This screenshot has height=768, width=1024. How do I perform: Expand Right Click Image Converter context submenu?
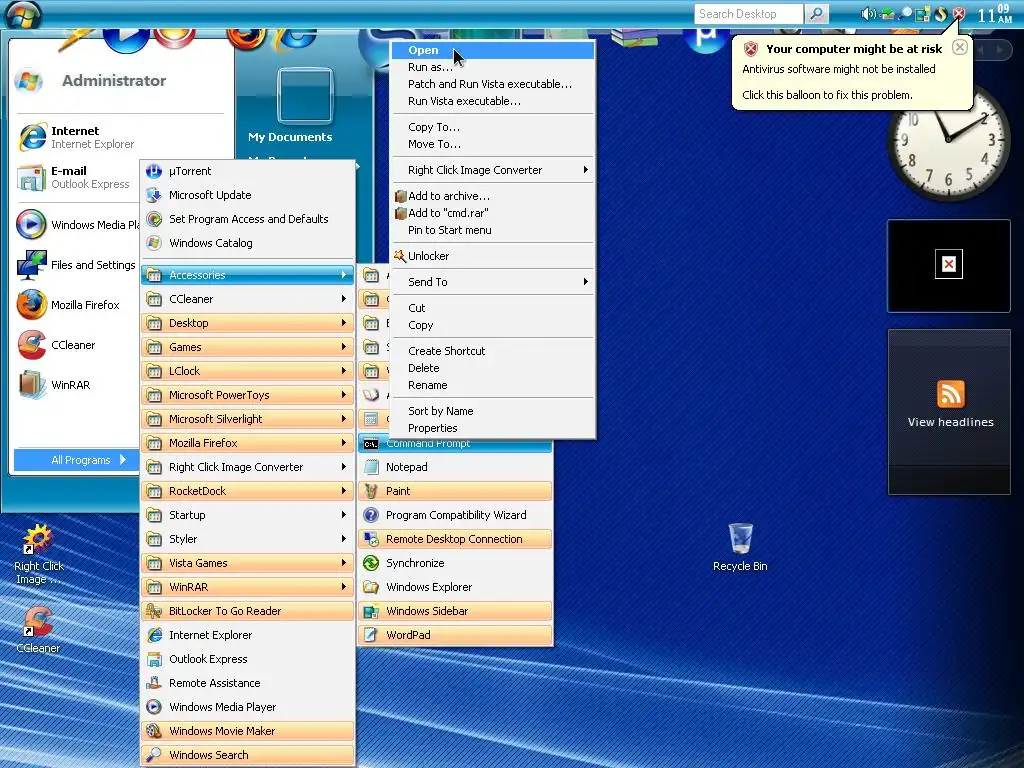[x=493, y=170]
